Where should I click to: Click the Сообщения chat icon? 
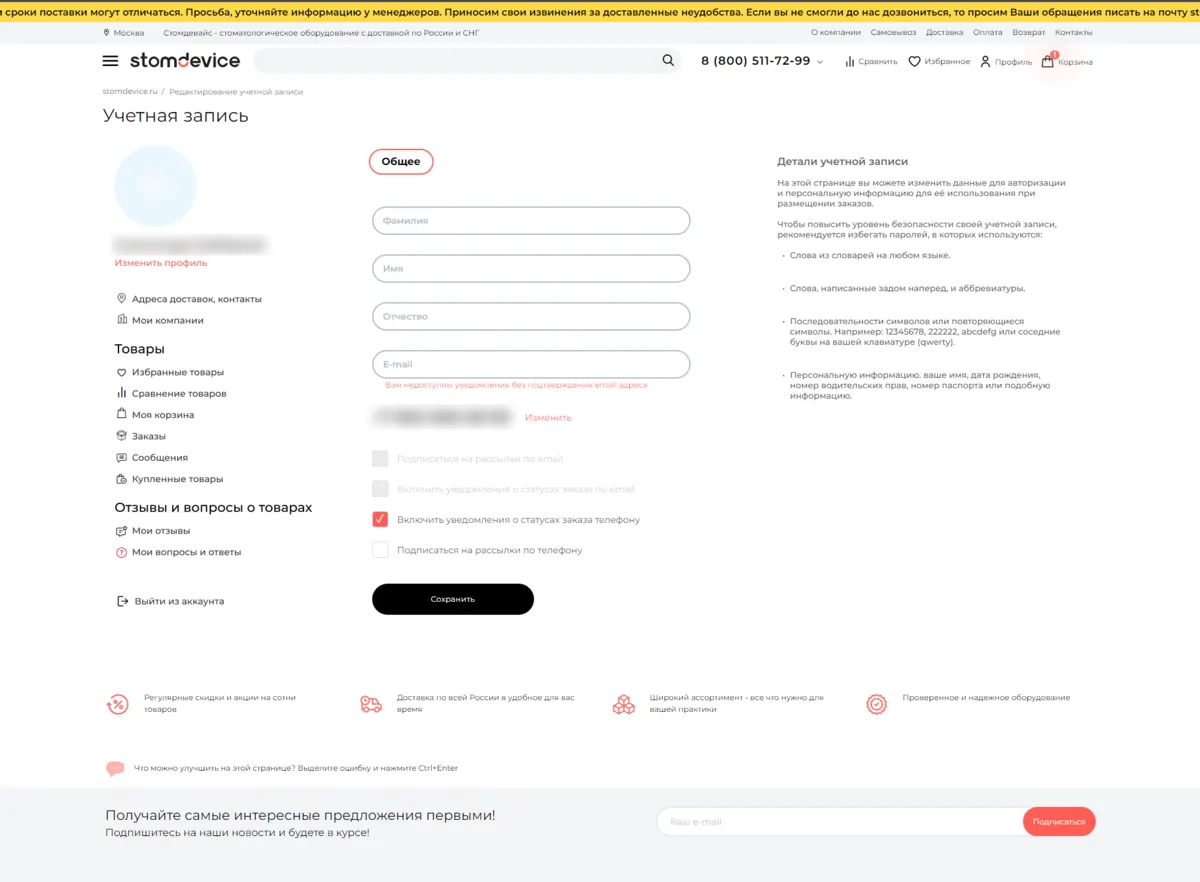[122, 457]
